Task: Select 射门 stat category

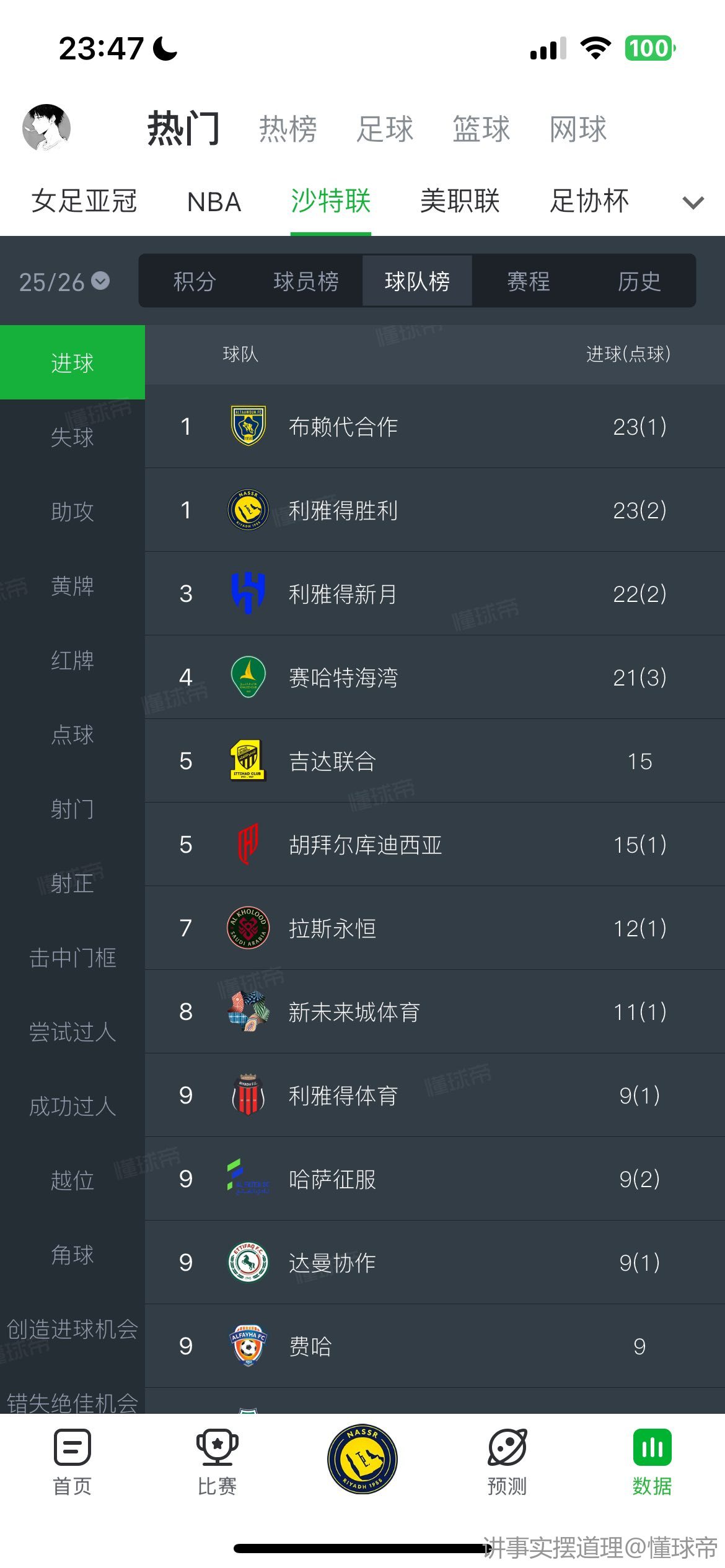Action: coord(72,809)
